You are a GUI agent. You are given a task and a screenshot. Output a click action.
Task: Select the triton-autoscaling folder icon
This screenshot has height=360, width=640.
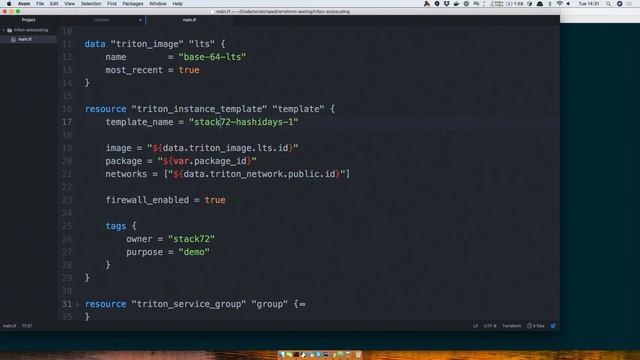10,30
